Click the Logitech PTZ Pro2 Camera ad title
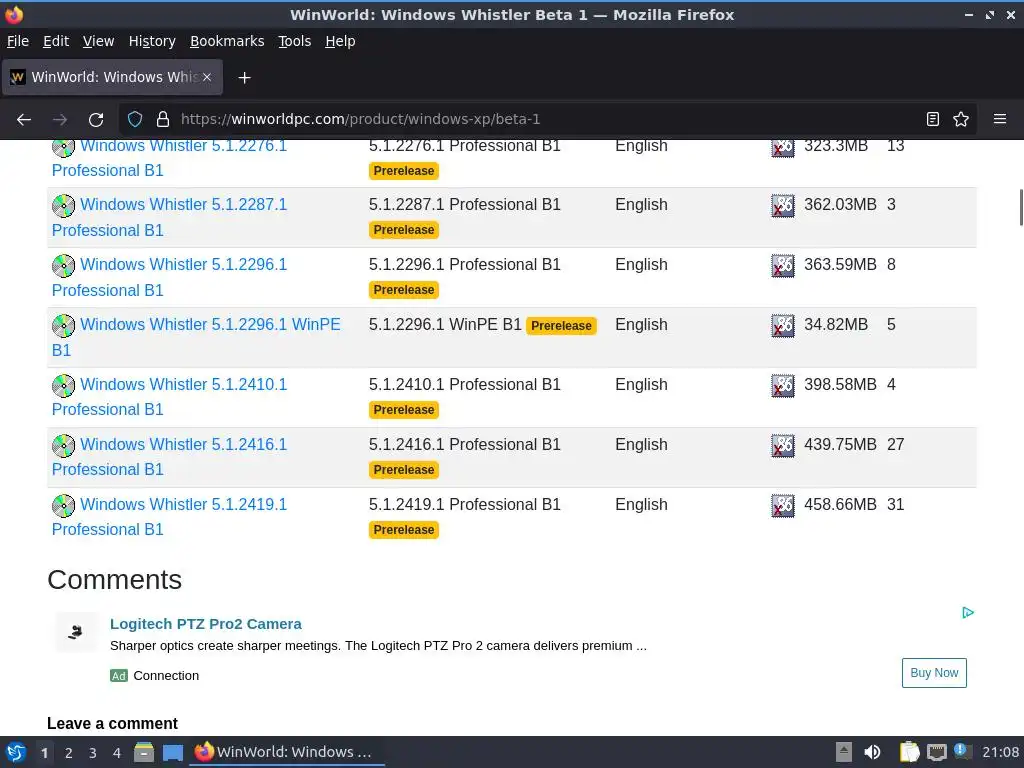This screenshot has width=1024, height=768. [x=206, y=624]
